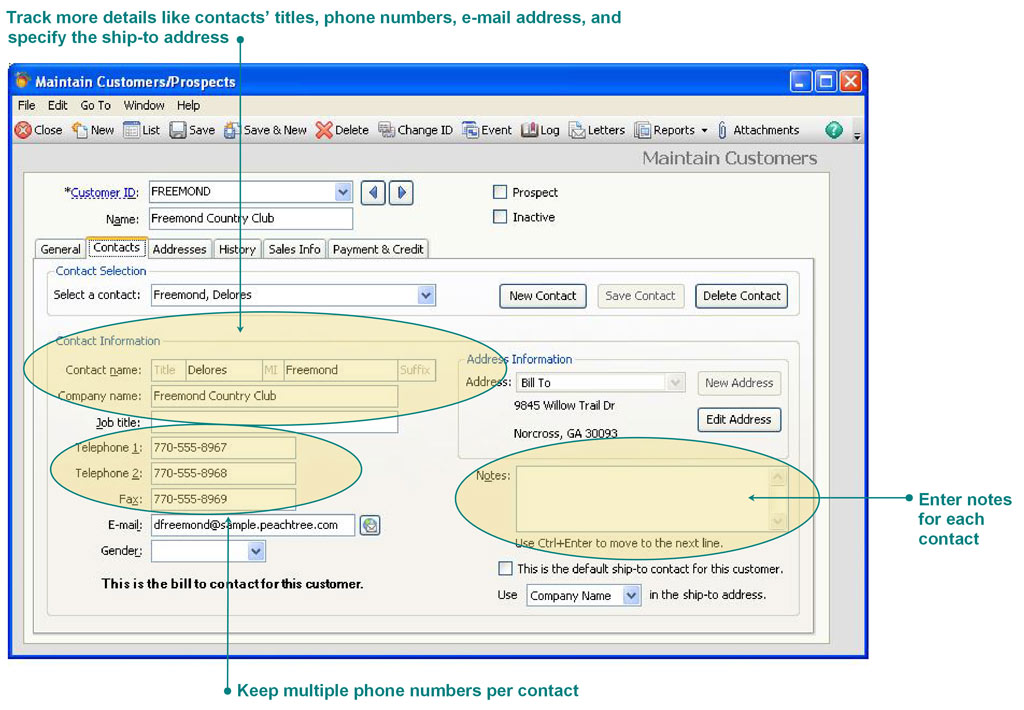Tick the Inactive checkbox
The image size is (1024, 710).
(500, 217)
